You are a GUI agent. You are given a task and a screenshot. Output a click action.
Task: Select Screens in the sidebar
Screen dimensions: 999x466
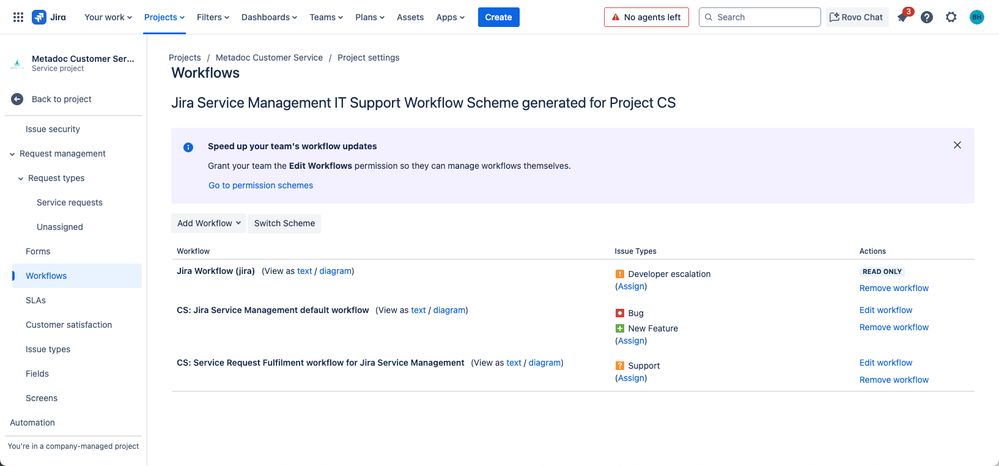(41, 398)
